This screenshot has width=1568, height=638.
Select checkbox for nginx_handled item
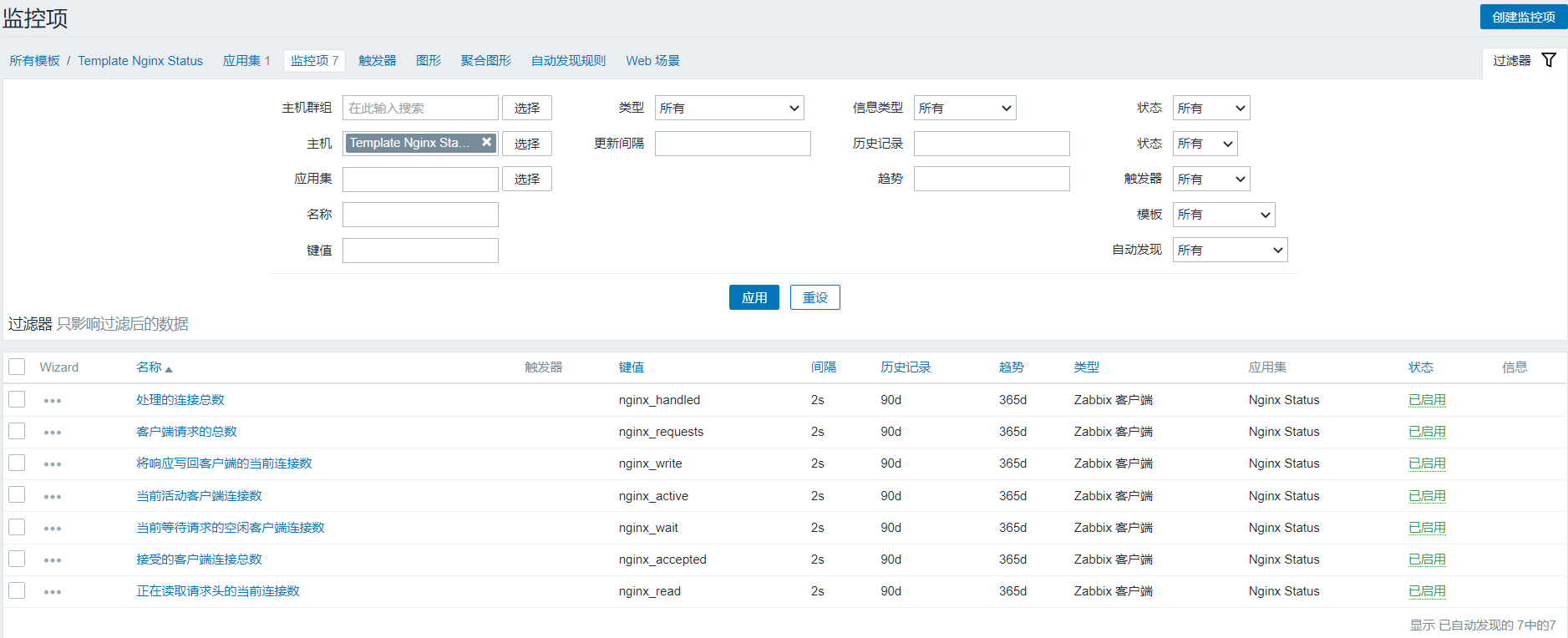click(17, 399)
